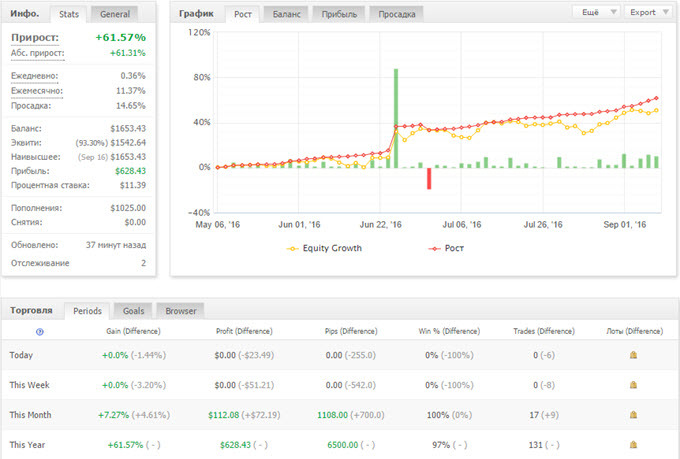Switch to the Просадка chart tab

pyautogui.click(x=397, y=14)
